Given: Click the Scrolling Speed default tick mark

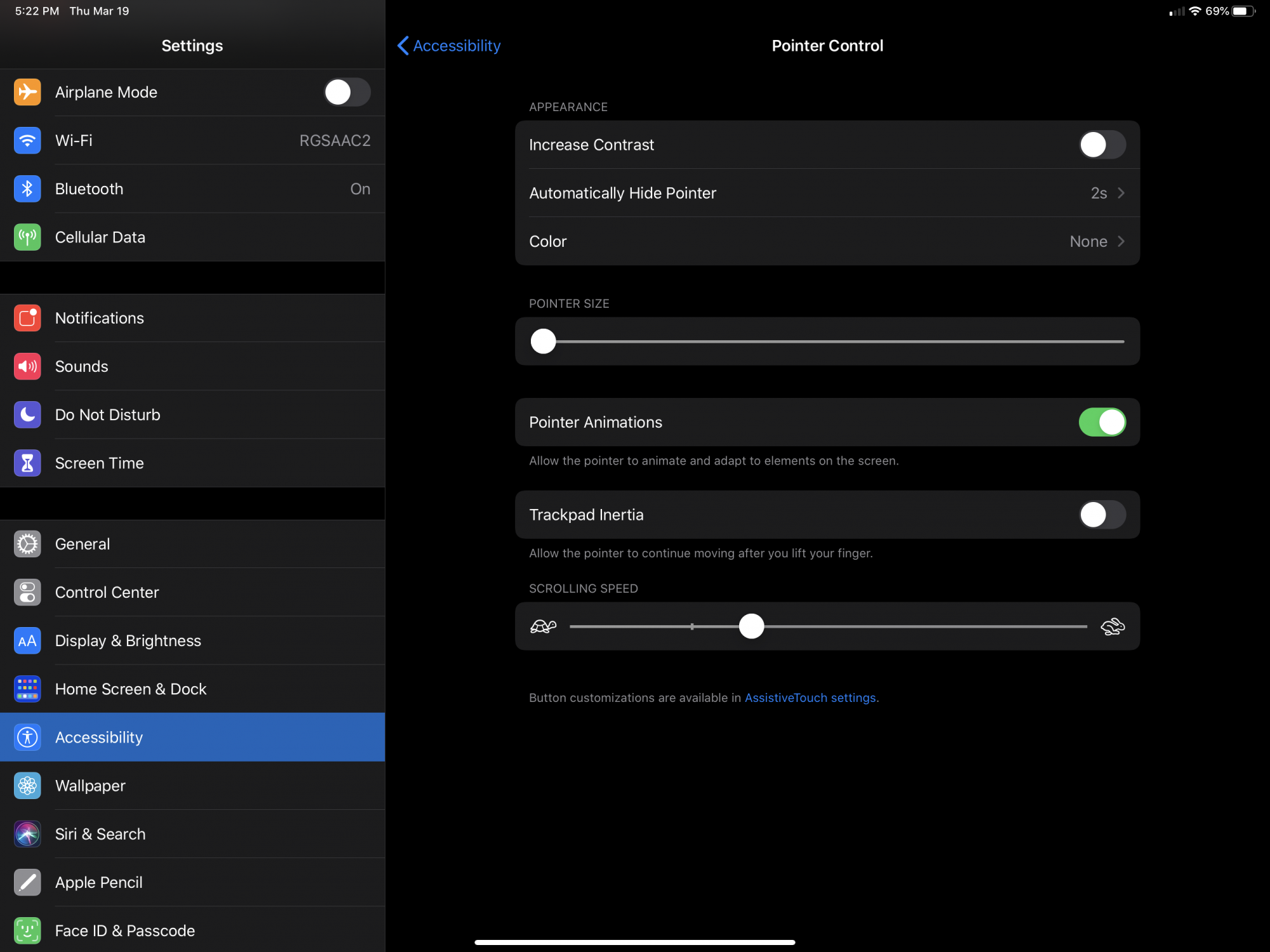Looking at the screenshot, I should [x=692, y=626].
